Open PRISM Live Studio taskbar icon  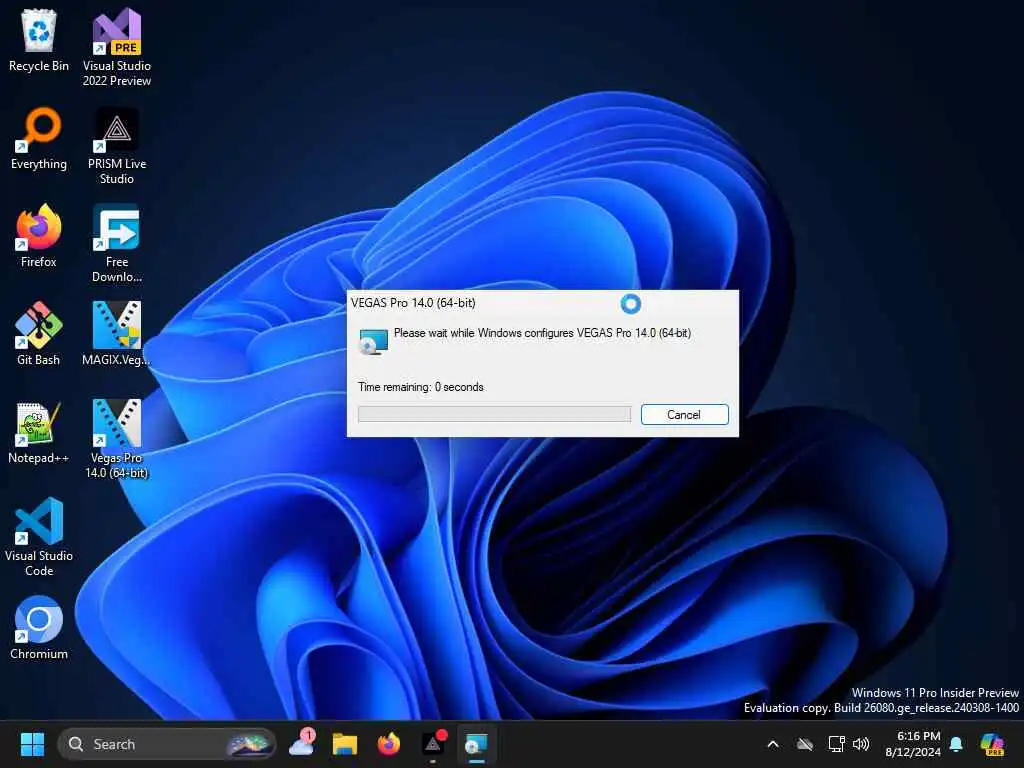pyautogui.click(x=433, y=744)
